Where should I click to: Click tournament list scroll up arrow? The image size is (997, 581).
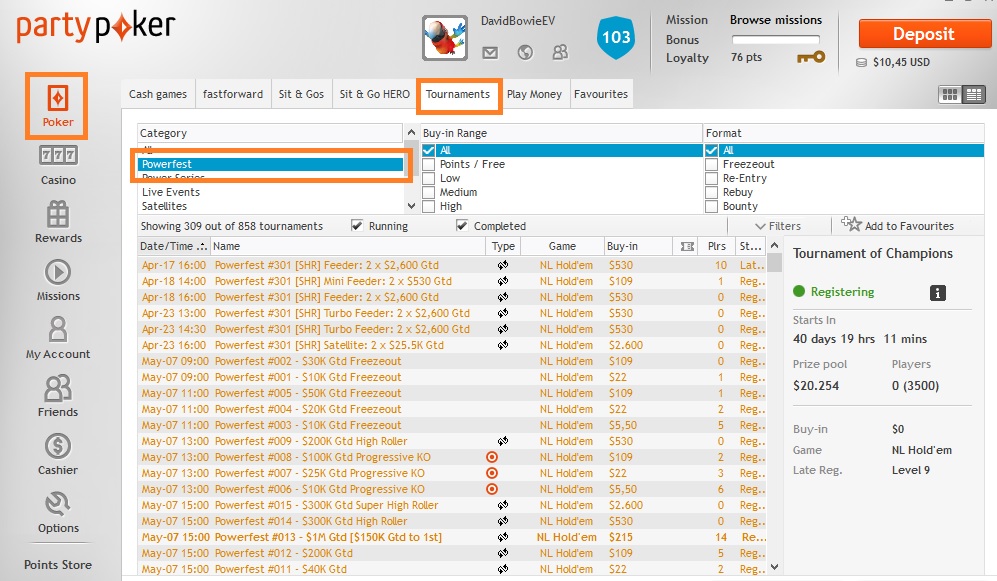point(774,245)
